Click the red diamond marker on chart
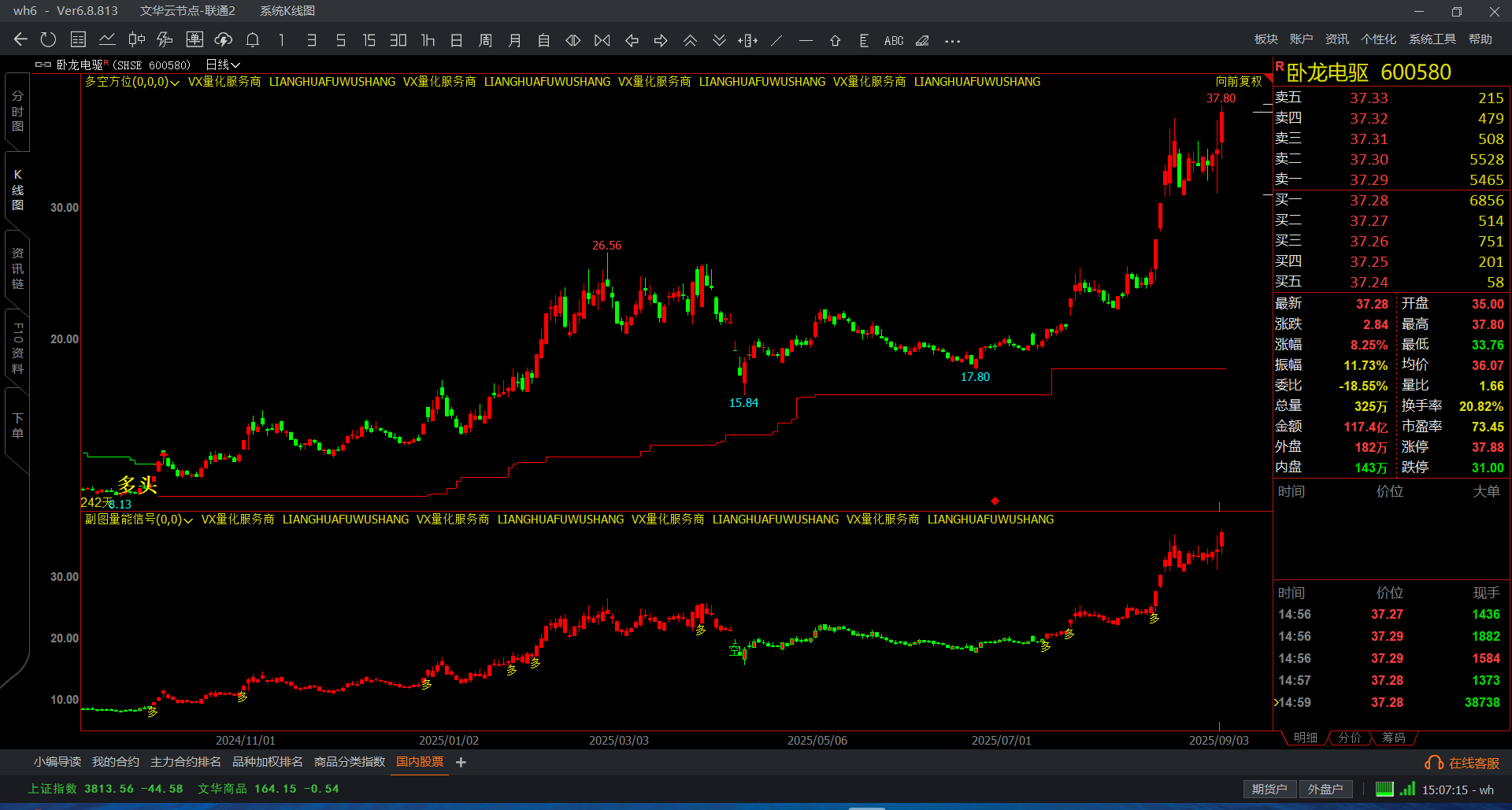Viewport: 1512px width, 810px height. pyautogui.click(x=995, y=501)
